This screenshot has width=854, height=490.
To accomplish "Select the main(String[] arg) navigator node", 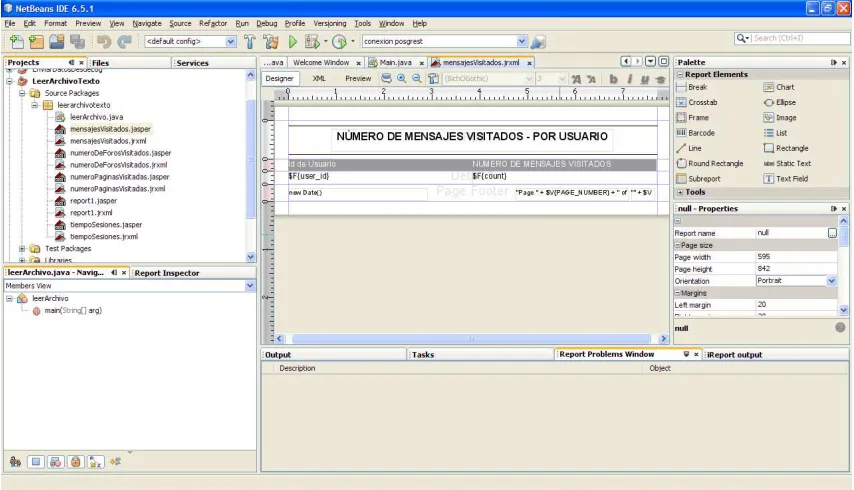I will pyautogui.click(x=73, y=311).
